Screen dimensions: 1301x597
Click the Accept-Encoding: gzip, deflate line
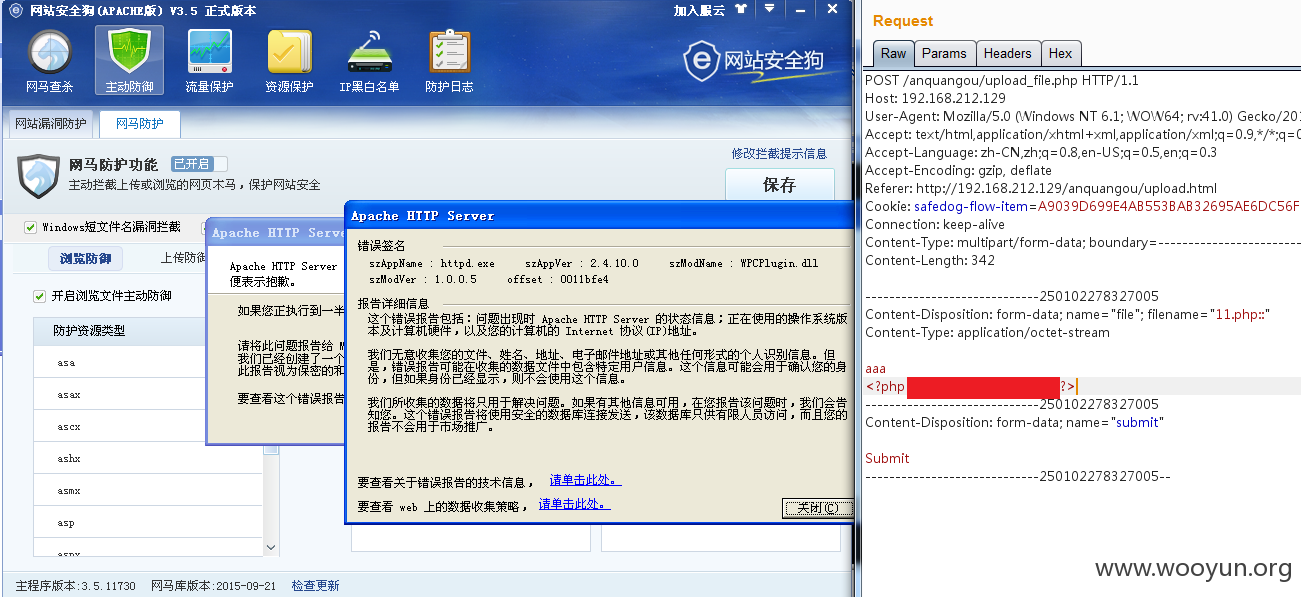click(958, 170)
